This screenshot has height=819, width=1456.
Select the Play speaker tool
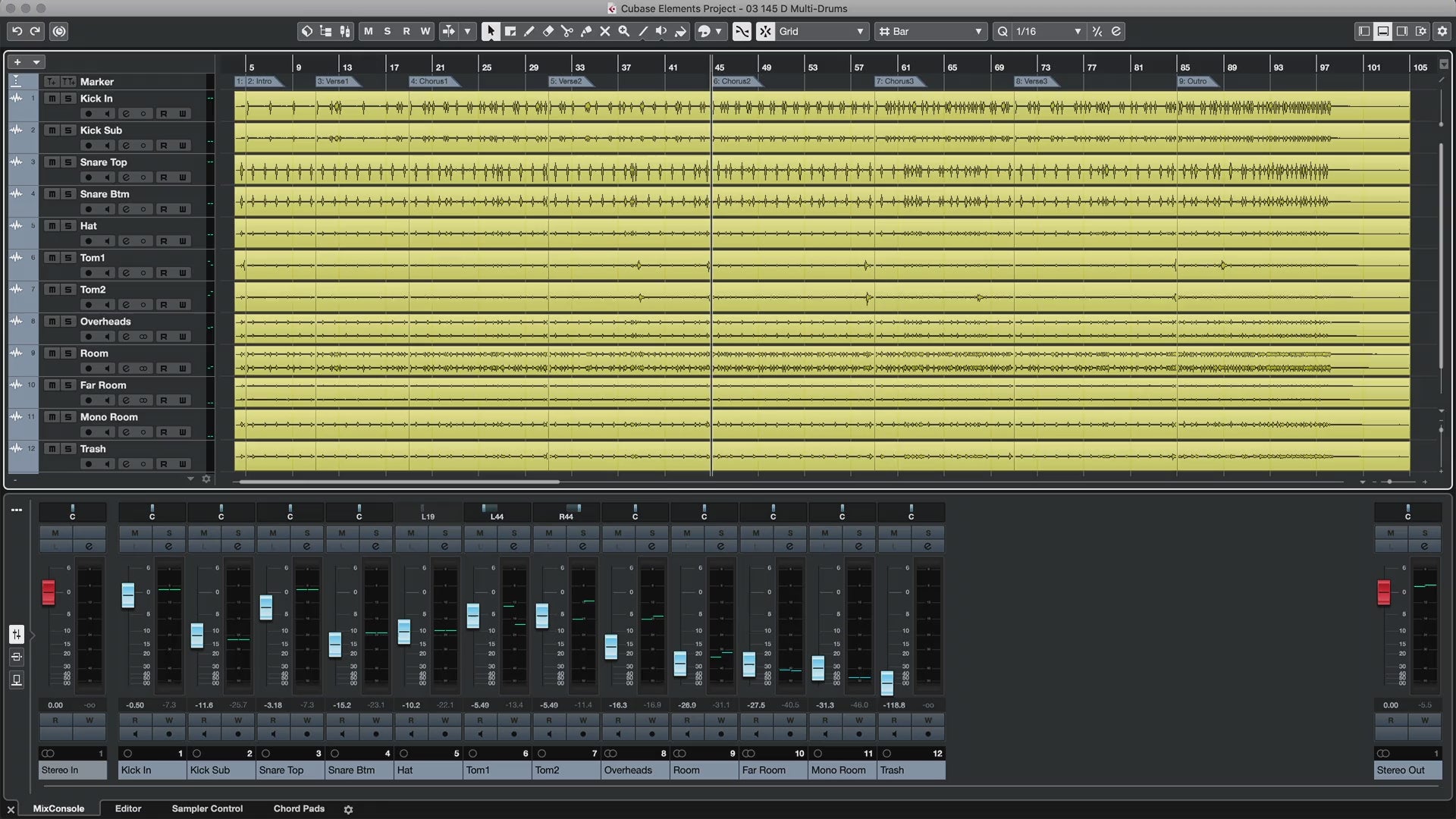[661, 31]
